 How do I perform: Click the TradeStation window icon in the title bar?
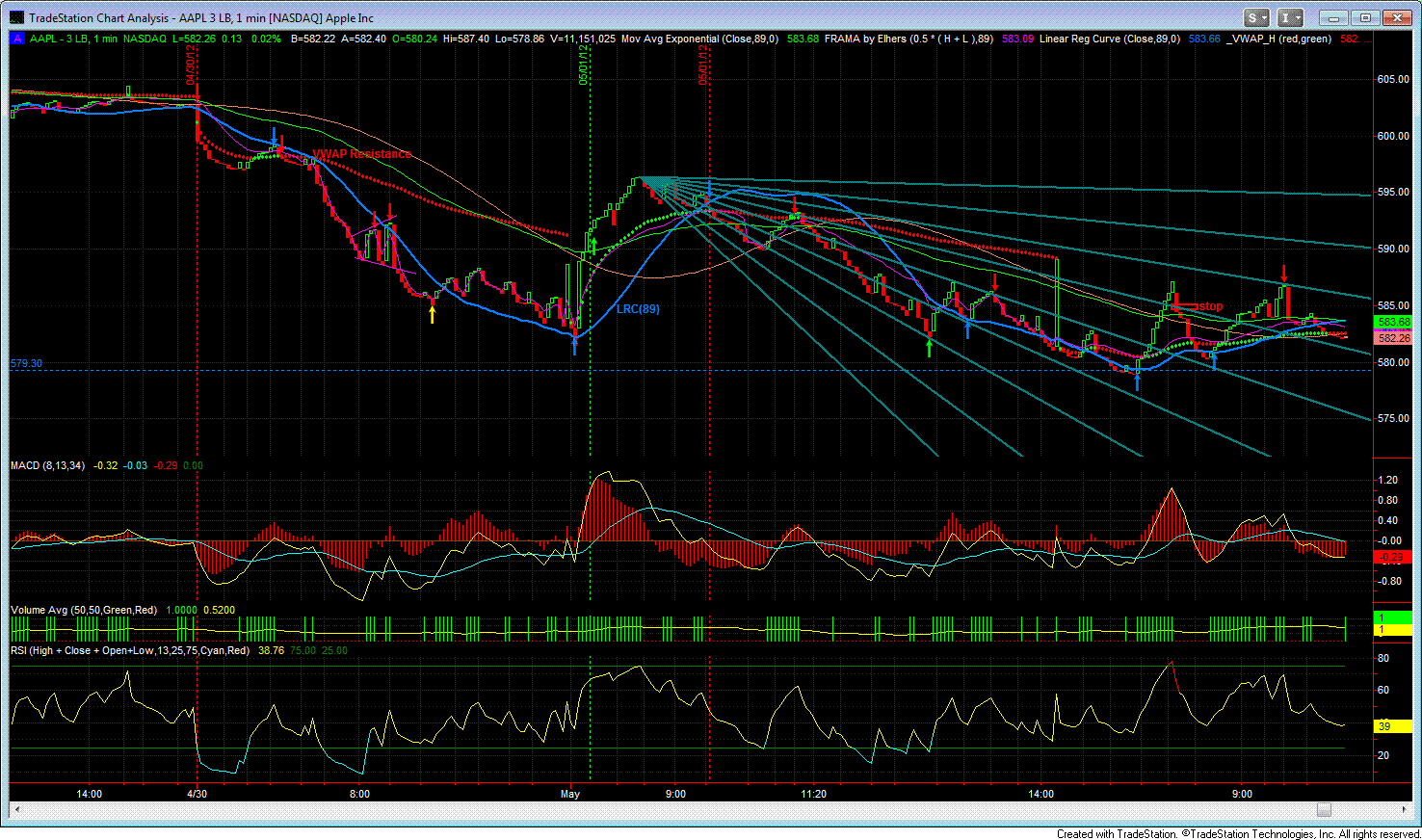pyautogui.click(x=16, y=17)
